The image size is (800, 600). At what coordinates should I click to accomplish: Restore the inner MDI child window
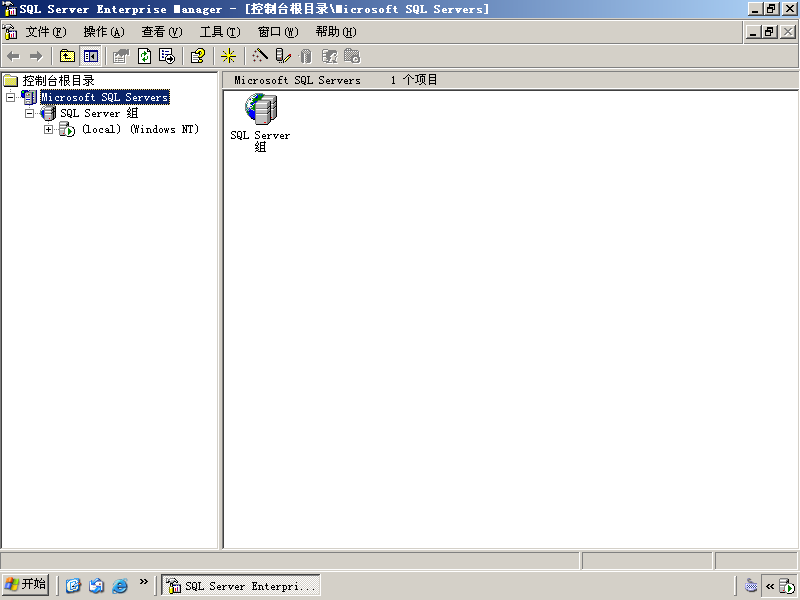(770, 32)
